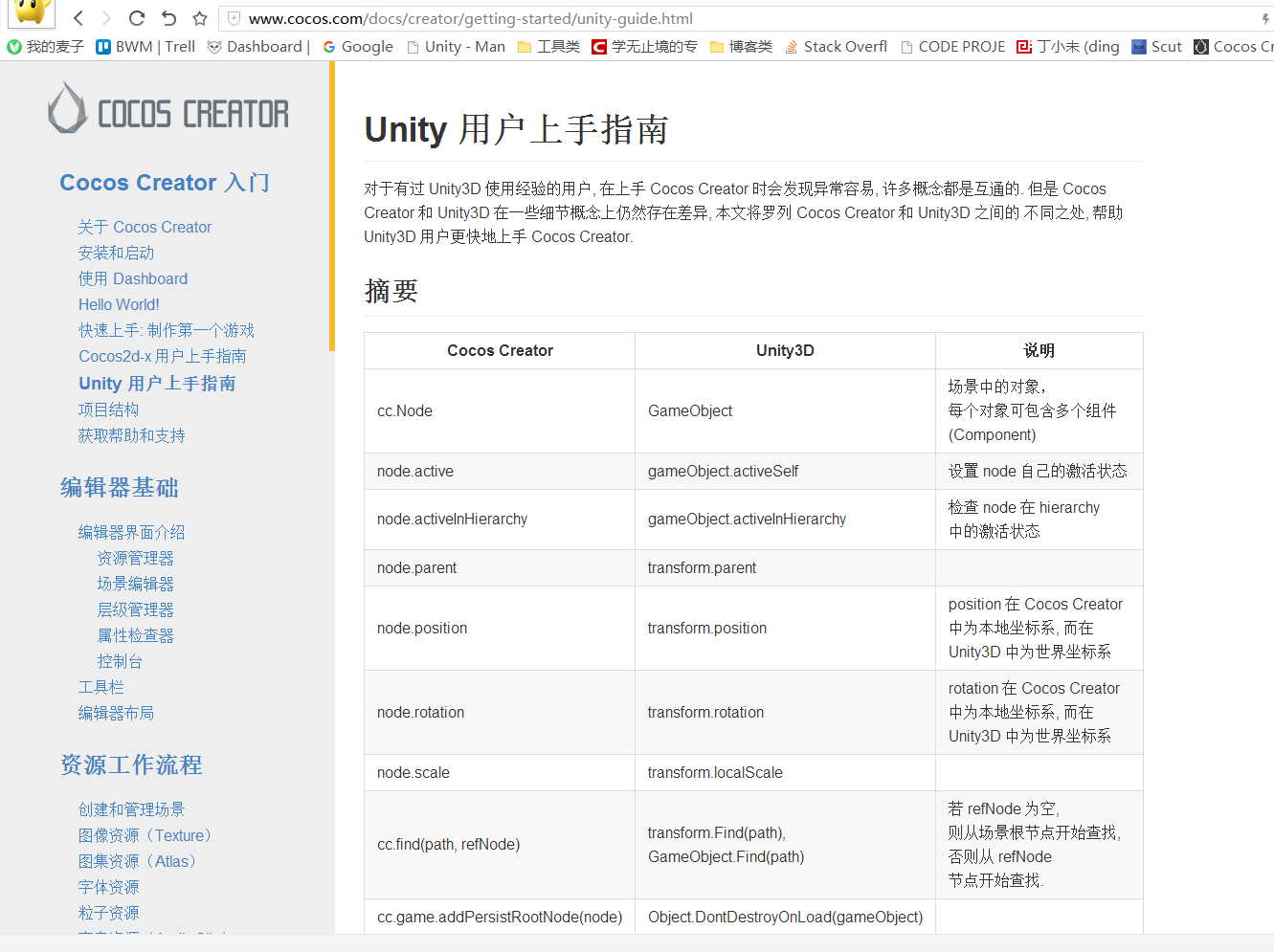Click the node.activeInHierarchy table cell
The height and width of the screenshot is (952, 1274).
coord(500,519)
